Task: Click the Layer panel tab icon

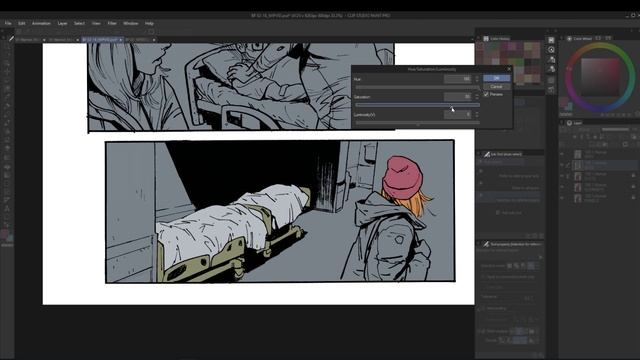Action: 569,123
